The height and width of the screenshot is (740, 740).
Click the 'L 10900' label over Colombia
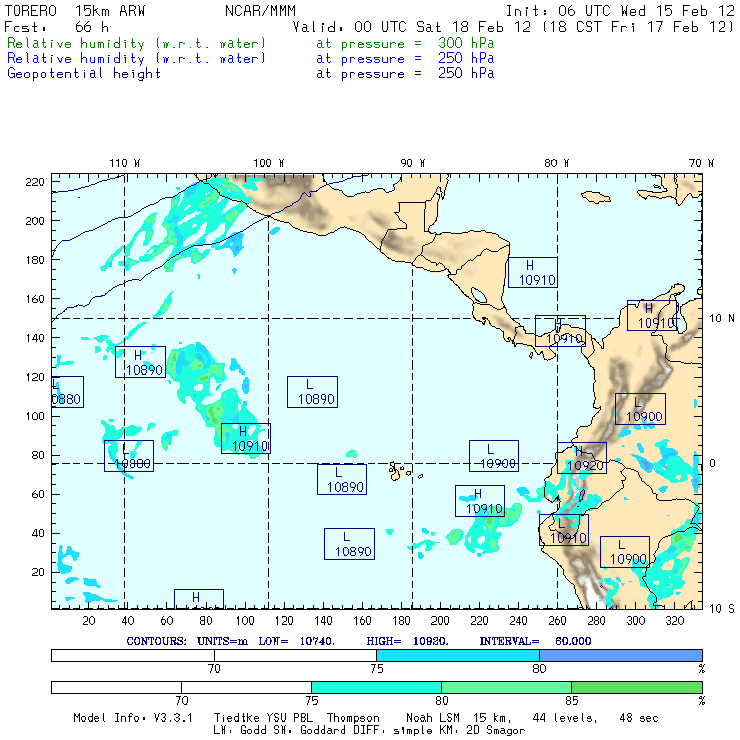[640, 409]
